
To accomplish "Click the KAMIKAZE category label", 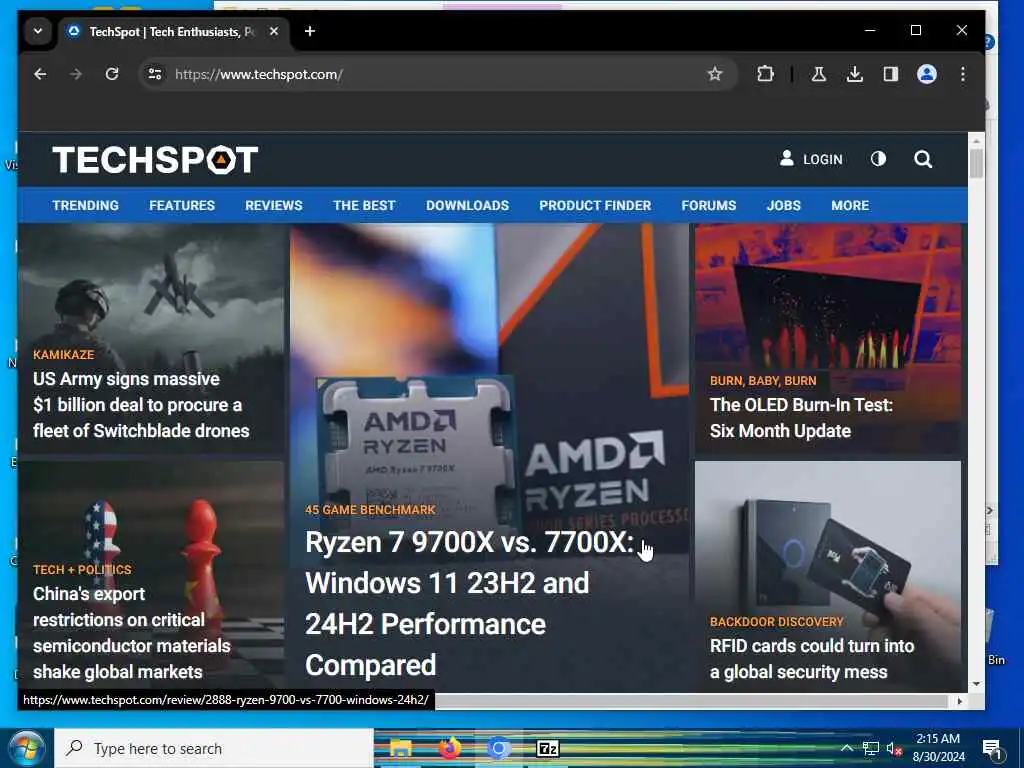I will pos(63,355).
